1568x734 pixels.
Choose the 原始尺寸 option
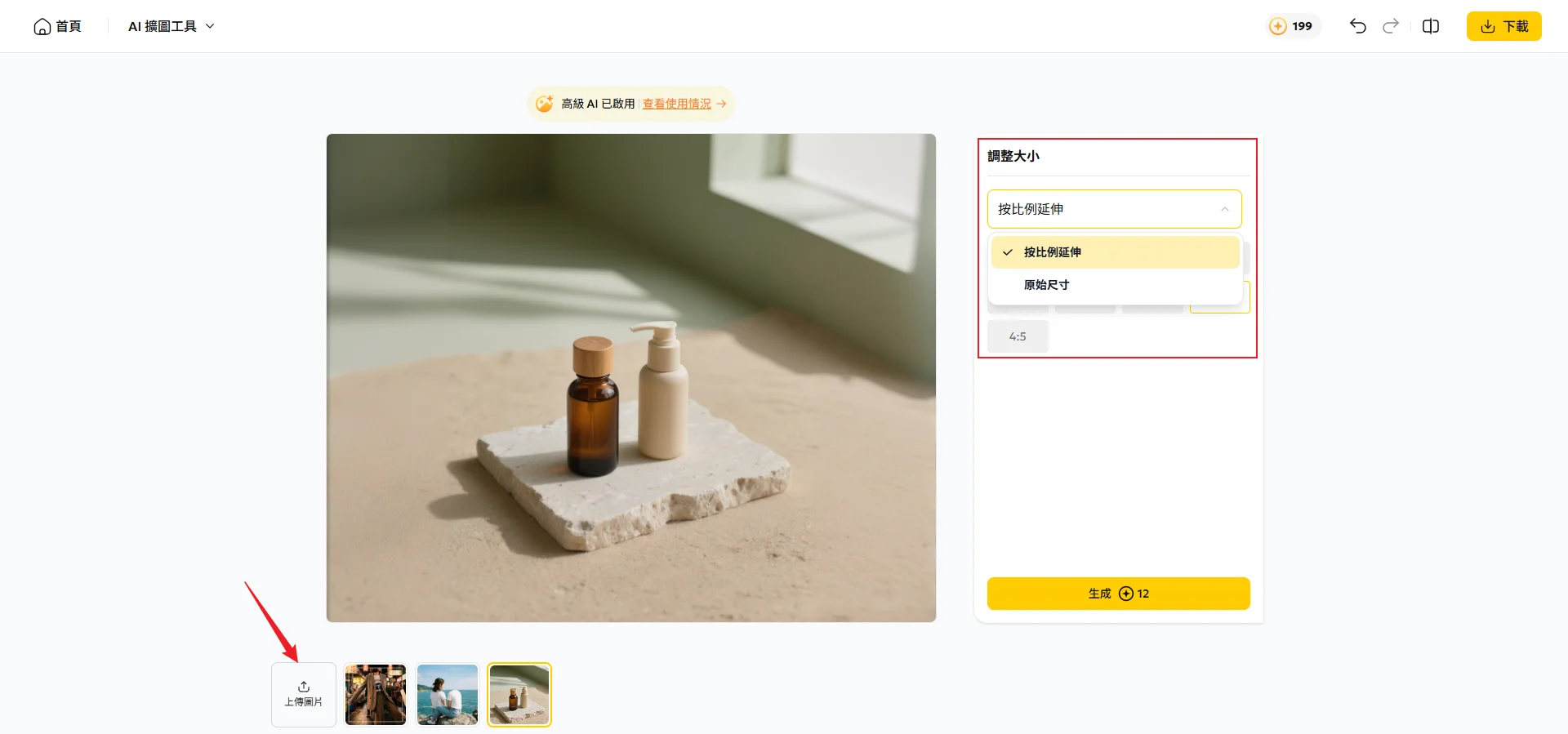[x=1116, y=285]
